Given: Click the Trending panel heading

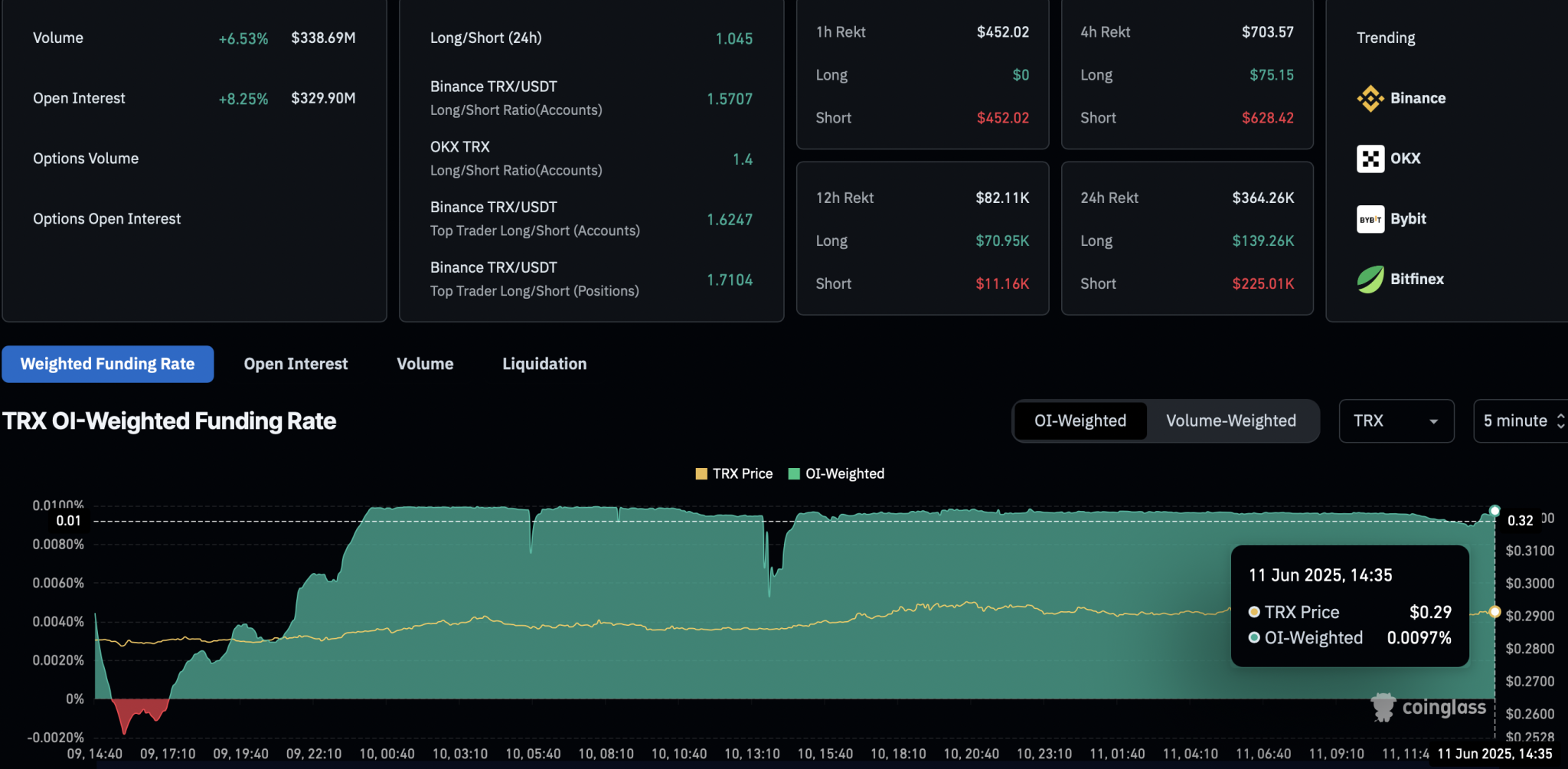Looking at the screenshot, I should 1386,38.
